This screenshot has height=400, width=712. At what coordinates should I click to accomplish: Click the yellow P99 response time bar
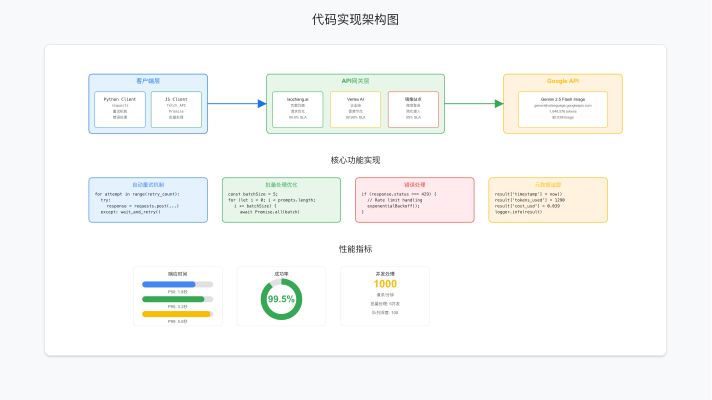pos(176,314)
